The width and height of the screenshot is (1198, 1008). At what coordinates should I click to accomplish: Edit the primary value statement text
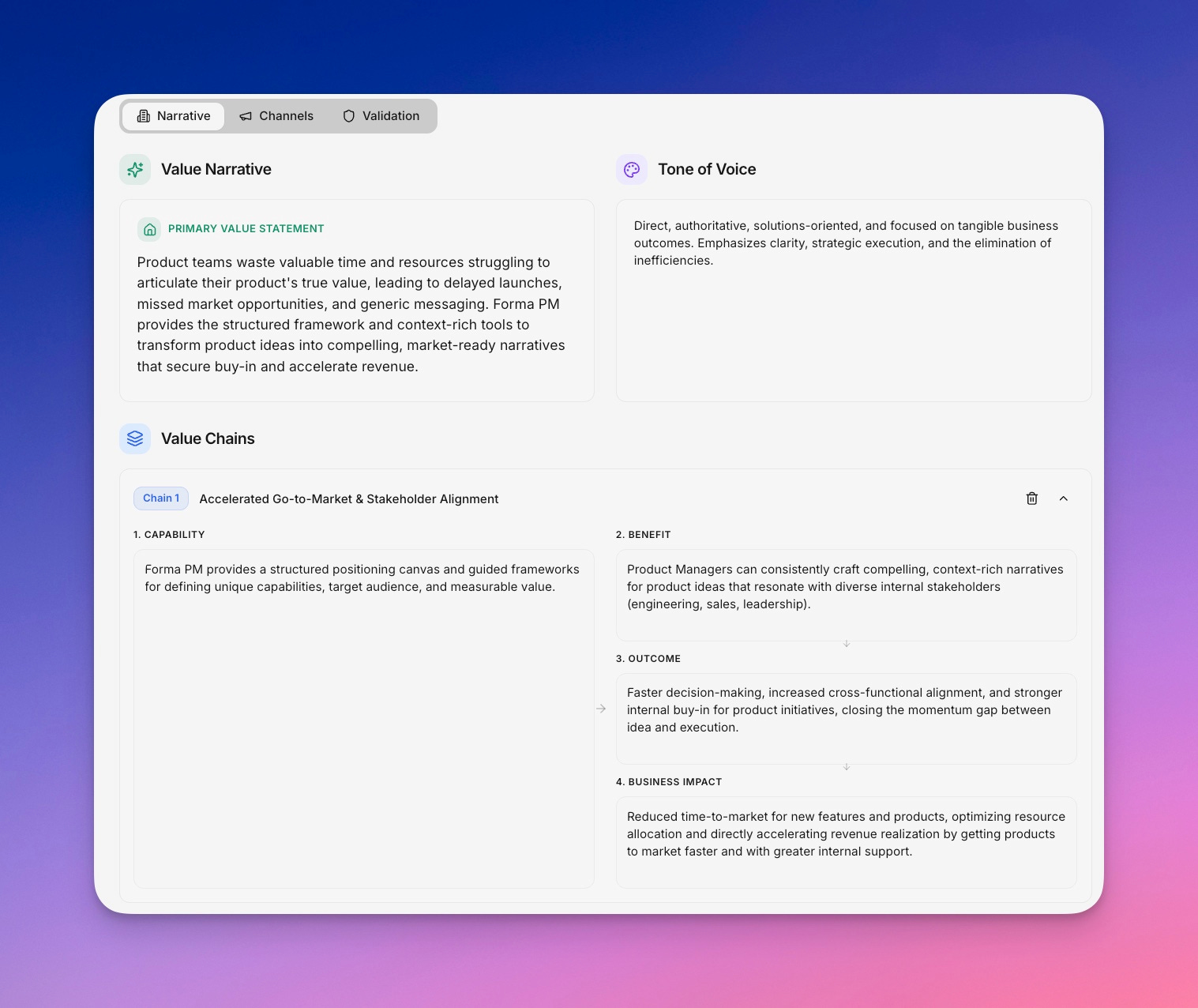(352, 314)
